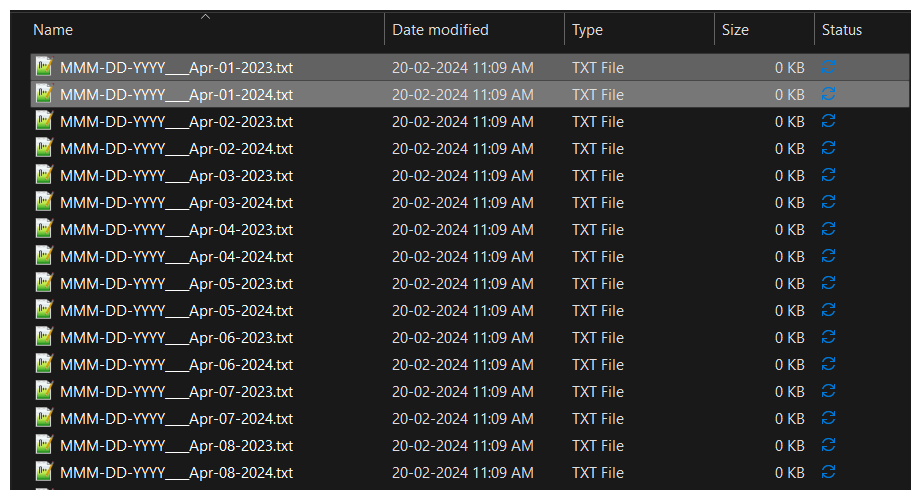The height and width of the screenshot is (500, 921).
Task: Sort files by the Type column
Action: click(x=587, y=30)
